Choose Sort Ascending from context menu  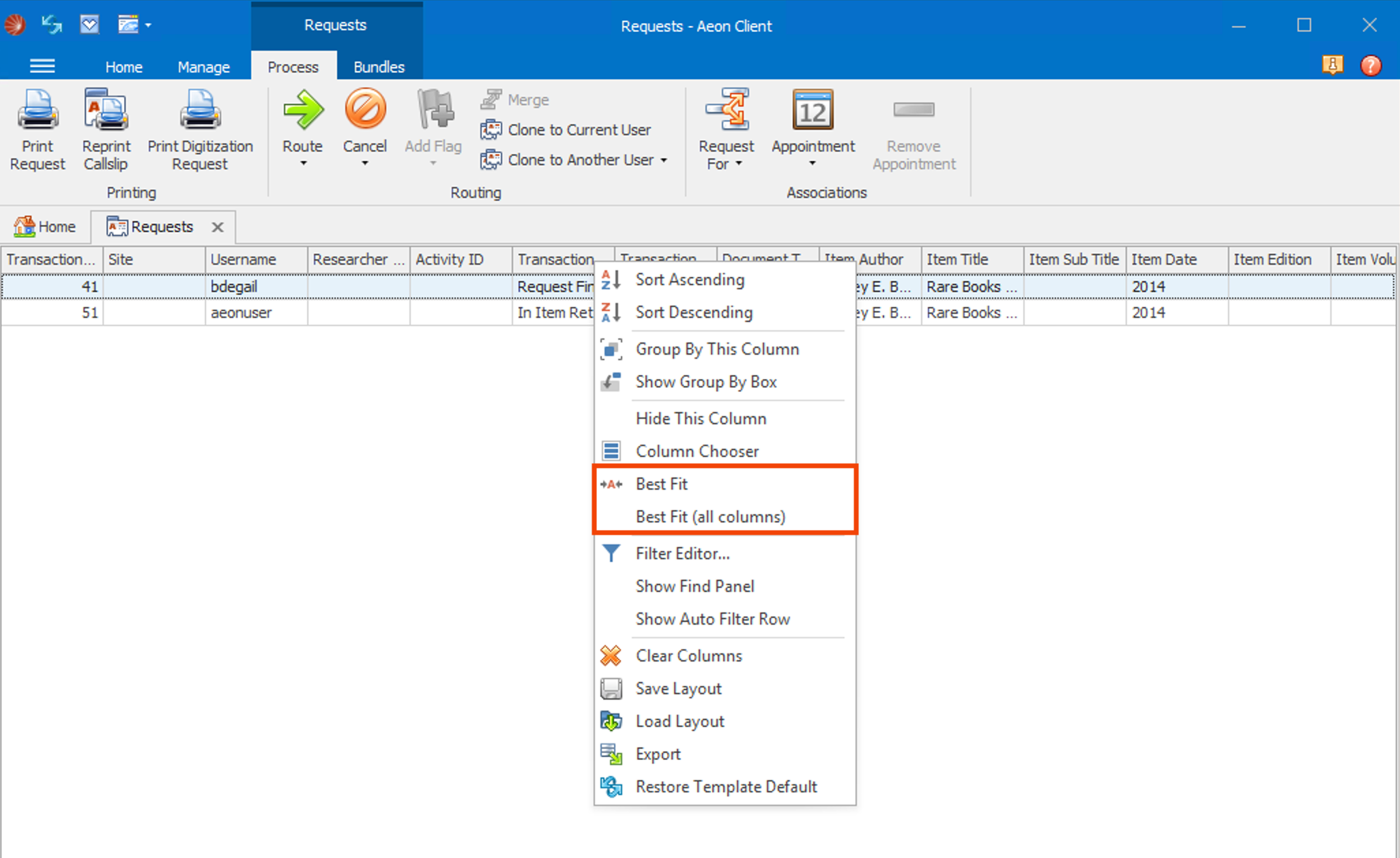click(690, 280)
